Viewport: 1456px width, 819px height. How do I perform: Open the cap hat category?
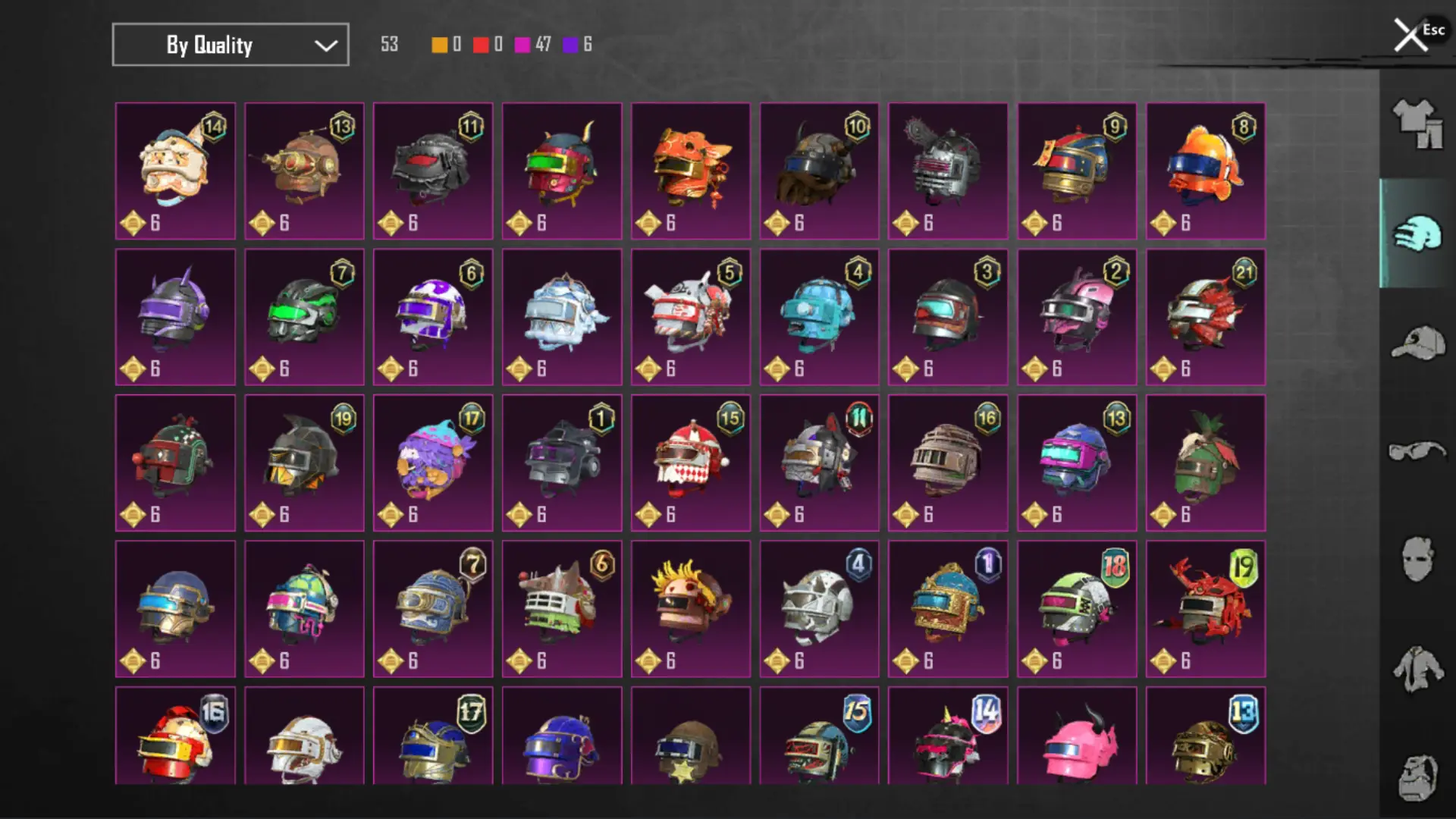click(x=1417, y=343)
